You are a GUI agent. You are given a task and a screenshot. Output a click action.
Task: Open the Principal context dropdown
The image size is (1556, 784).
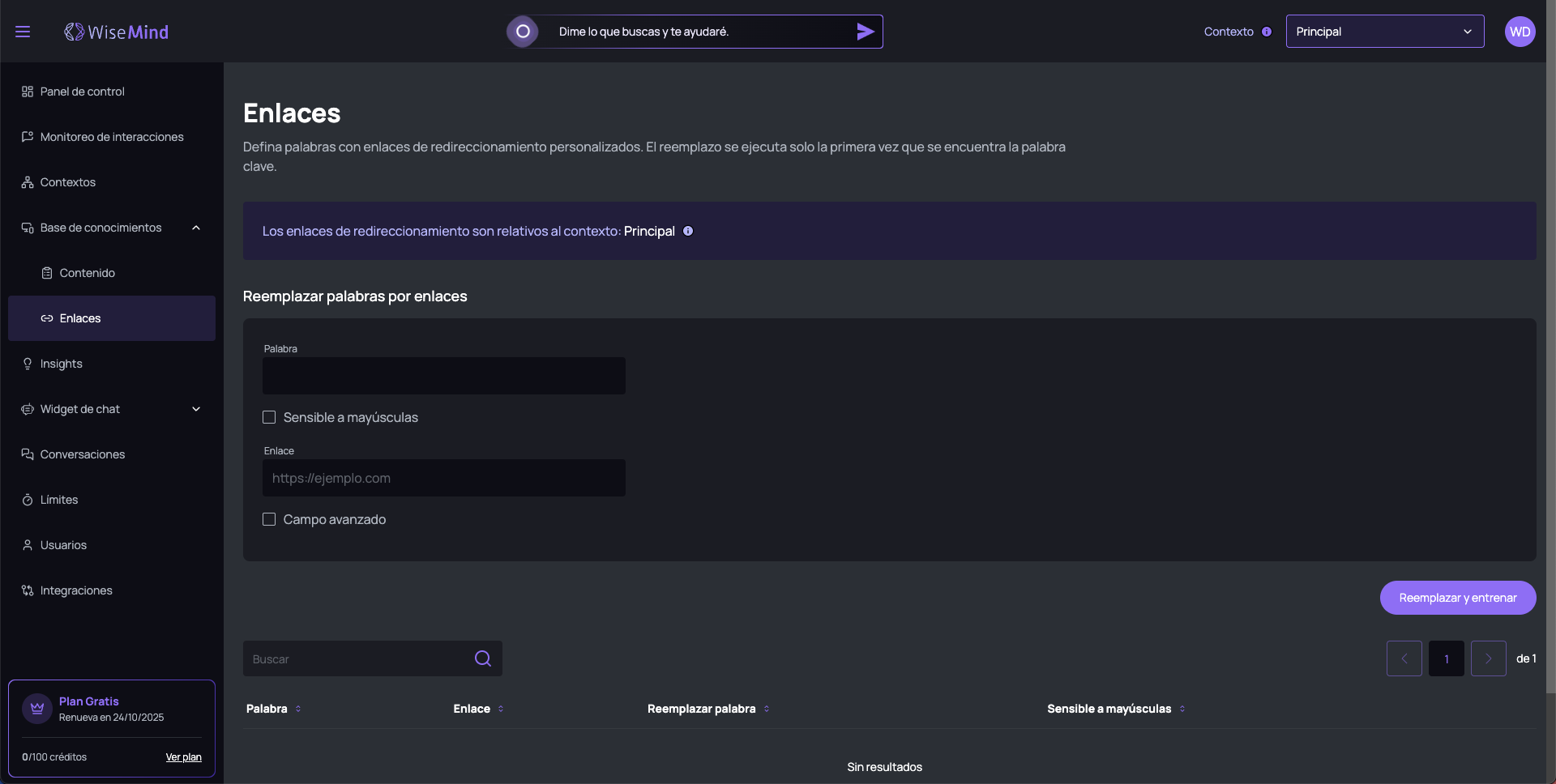tap(1384, 32)
